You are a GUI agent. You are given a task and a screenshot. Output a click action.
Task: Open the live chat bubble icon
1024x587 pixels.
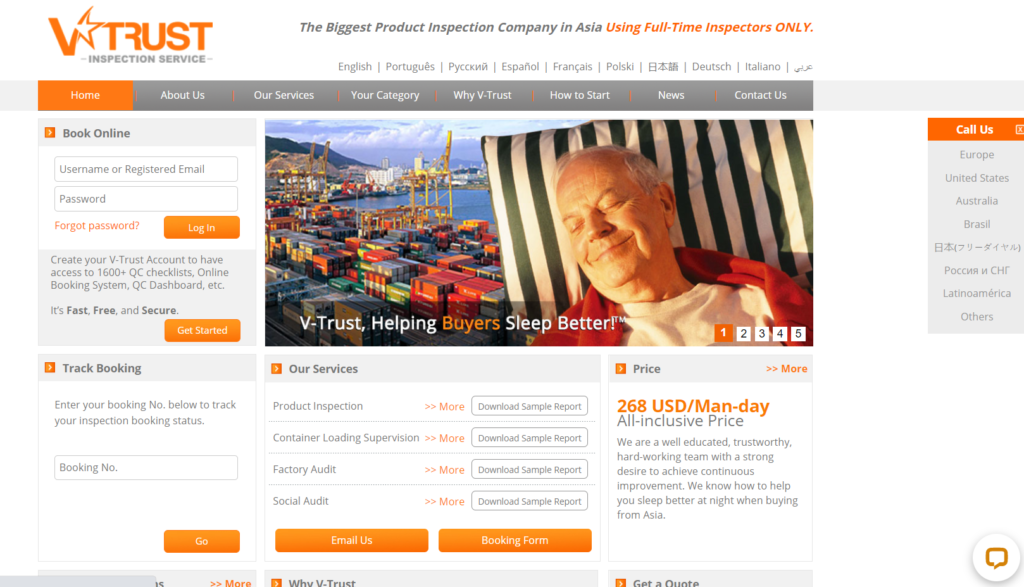[x=996, y=558]
